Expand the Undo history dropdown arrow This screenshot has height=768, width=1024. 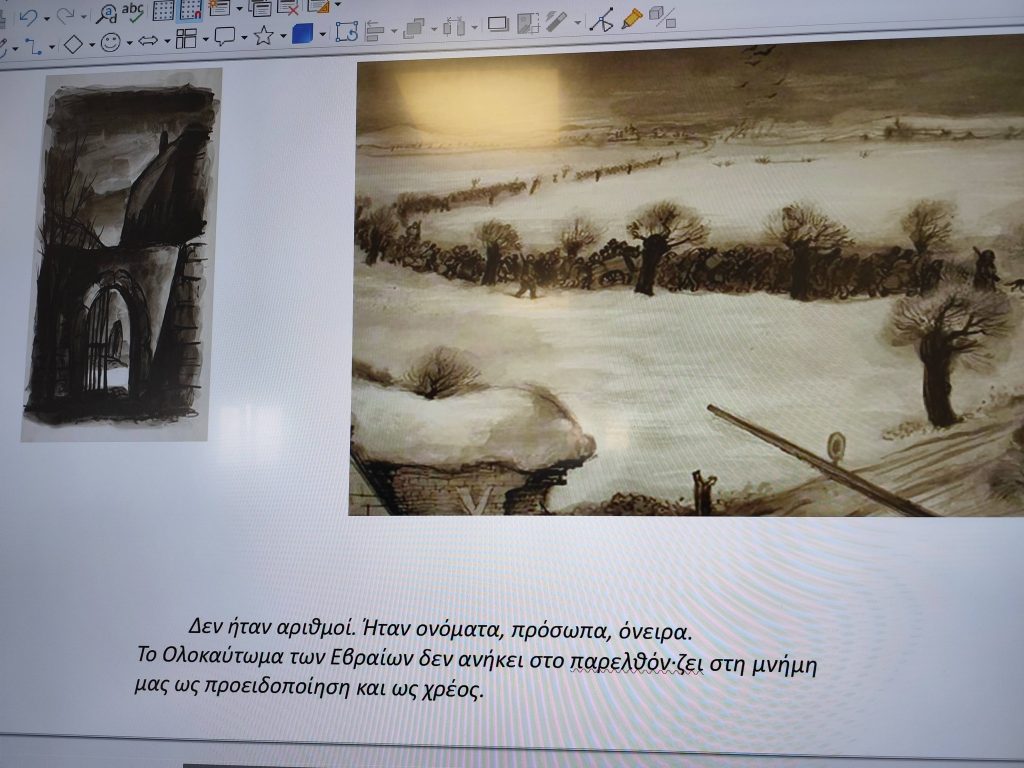(x=45, y=18)
